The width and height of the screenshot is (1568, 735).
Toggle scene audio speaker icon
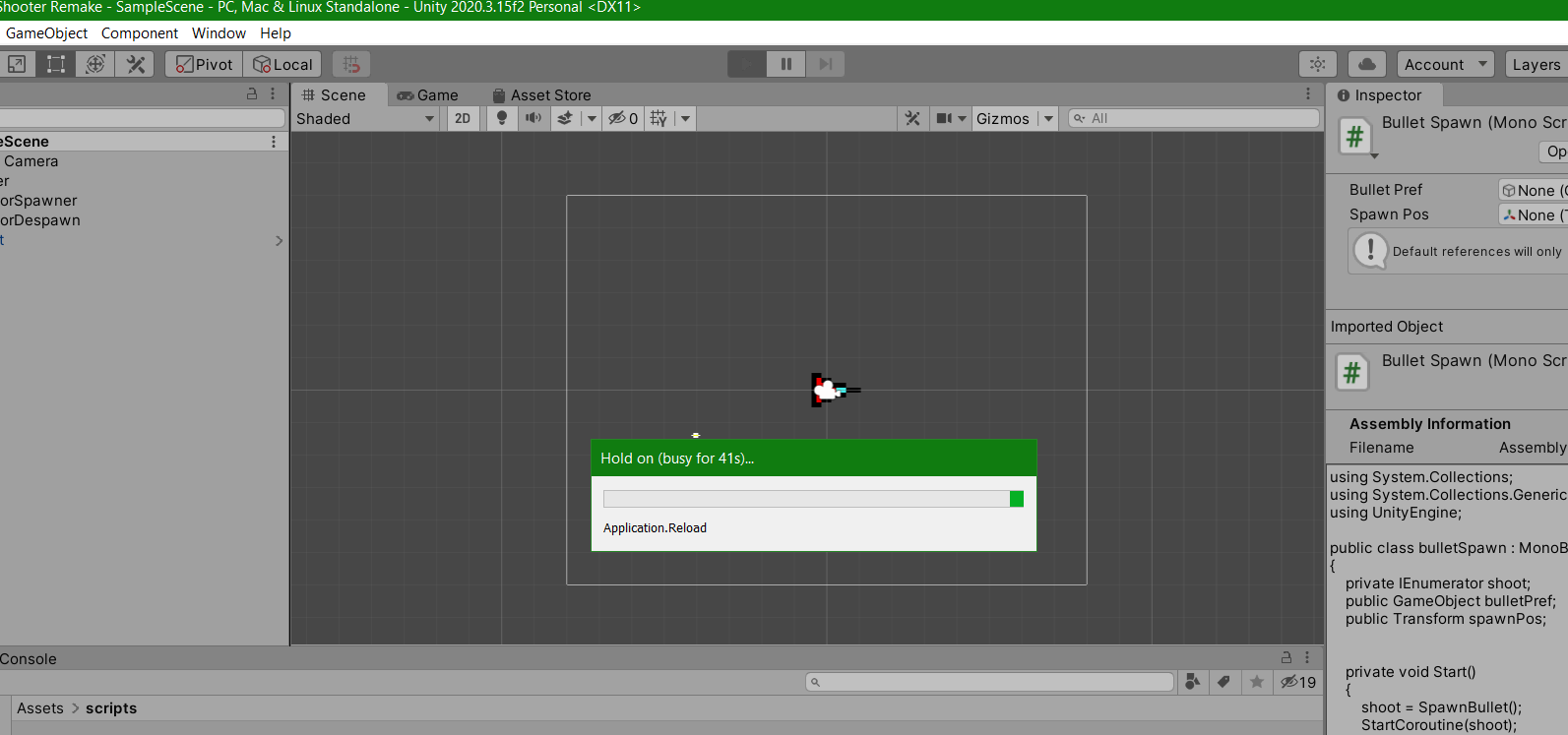(533, 118)
